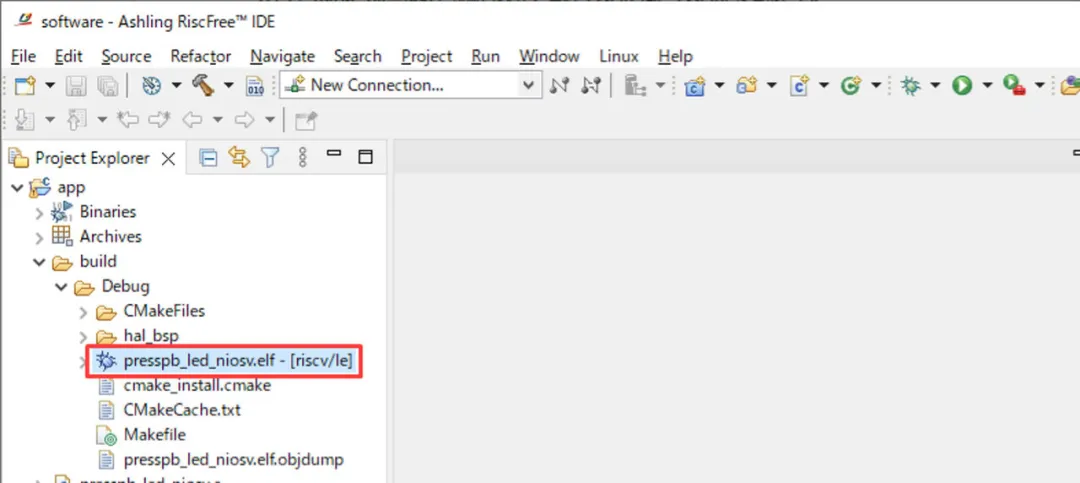Open the Search menu

[357, 56]
